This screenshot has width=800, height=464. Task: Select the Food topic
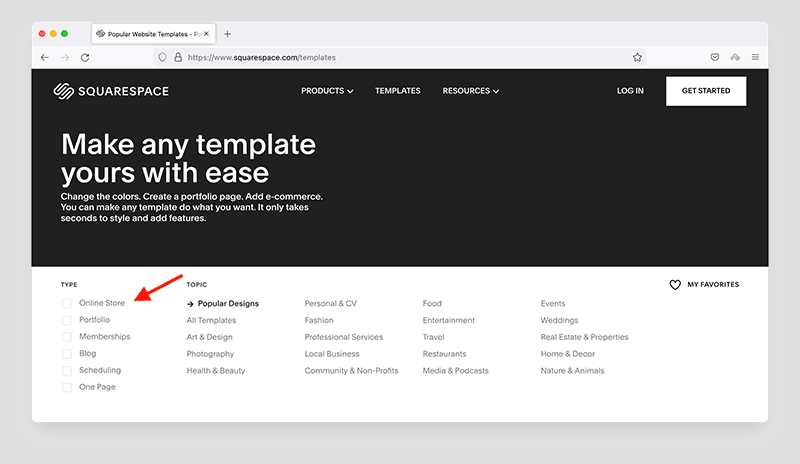coord(432,304)
